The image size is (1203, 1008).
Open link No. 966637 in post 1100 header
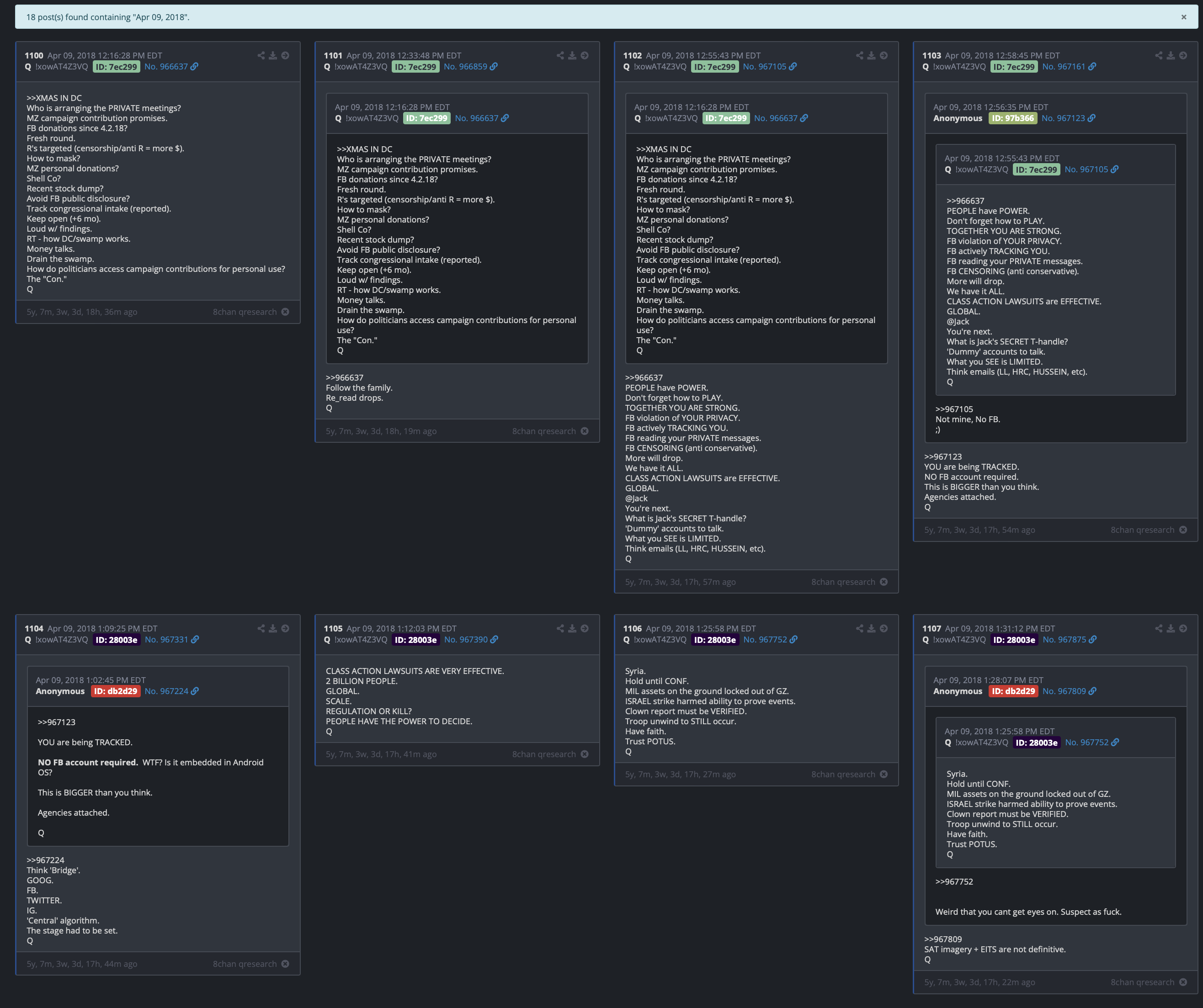tap(171, 66)
